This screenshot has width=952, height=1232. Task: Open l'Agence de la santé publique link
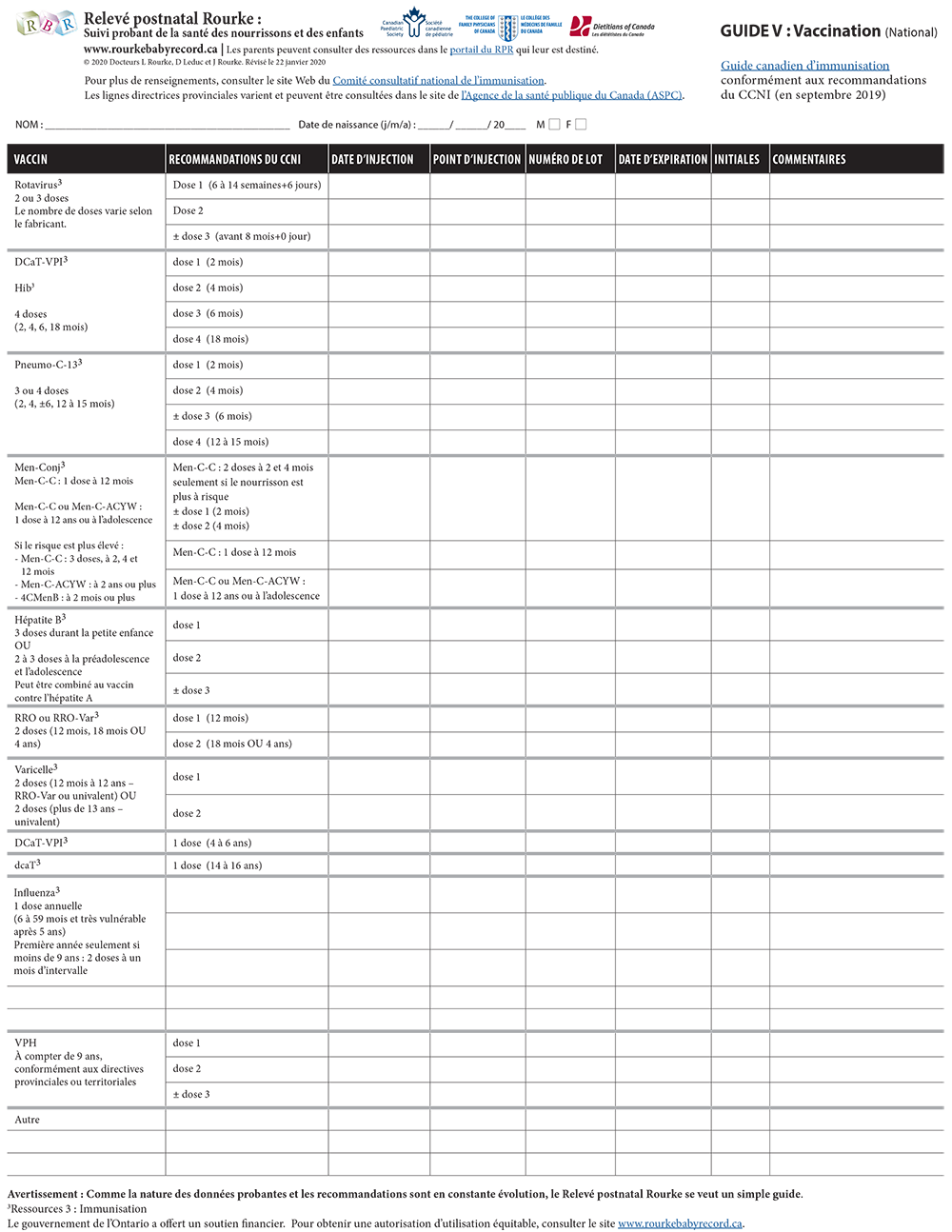pyautogui.click(x=572, y=95)
